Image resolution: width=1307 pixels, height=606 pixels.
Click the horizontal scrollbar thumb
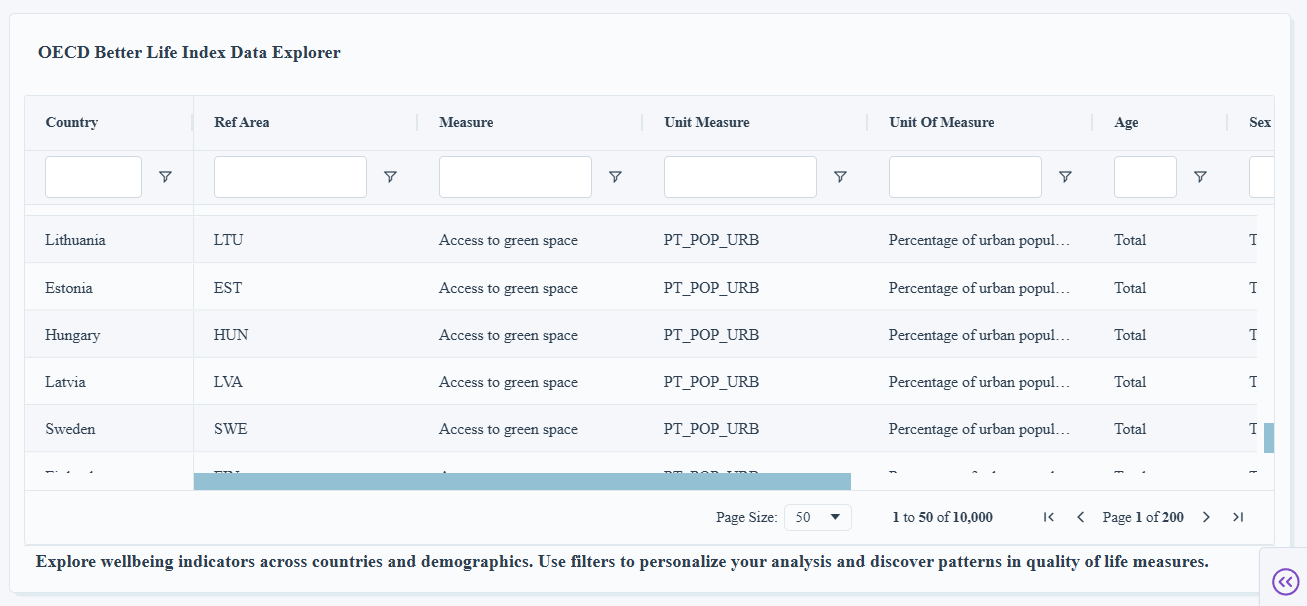pyautogui.click(x=521, y=482)
